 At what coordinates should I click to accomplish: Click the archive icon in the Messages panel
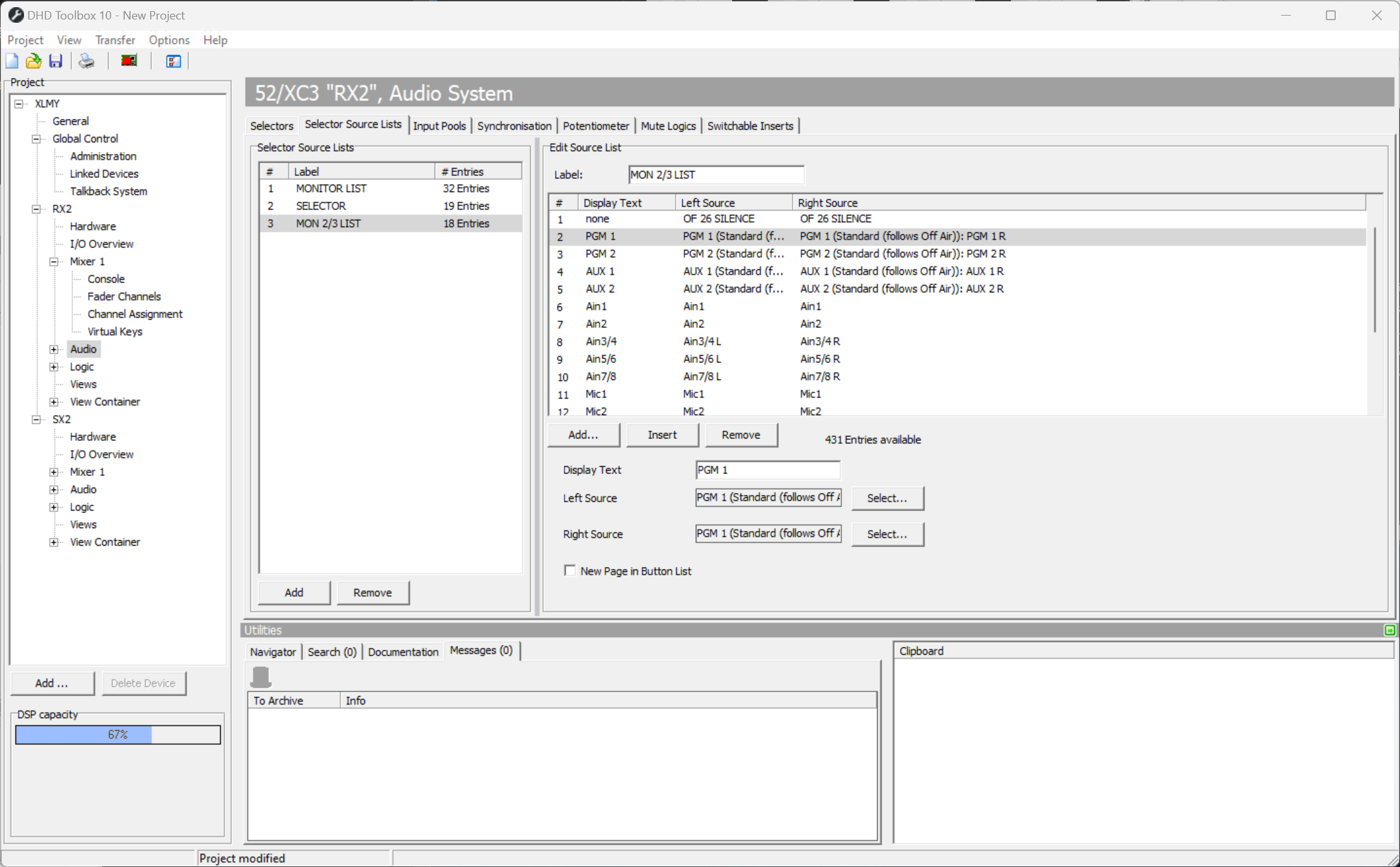261,676
